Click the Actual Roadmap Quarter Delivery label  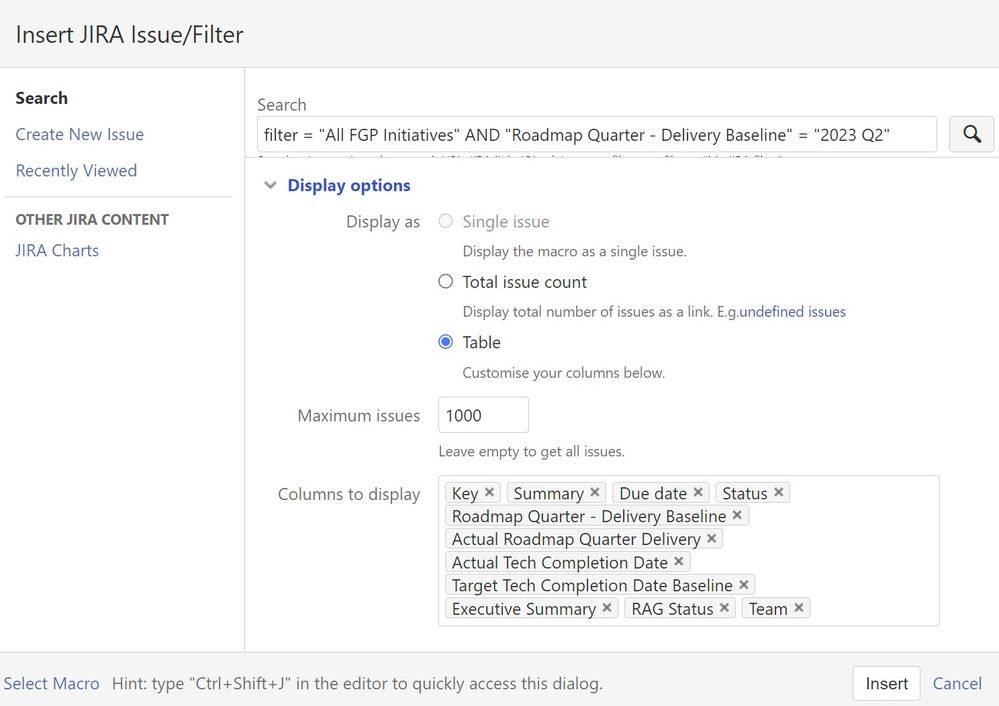pos(576,540)
